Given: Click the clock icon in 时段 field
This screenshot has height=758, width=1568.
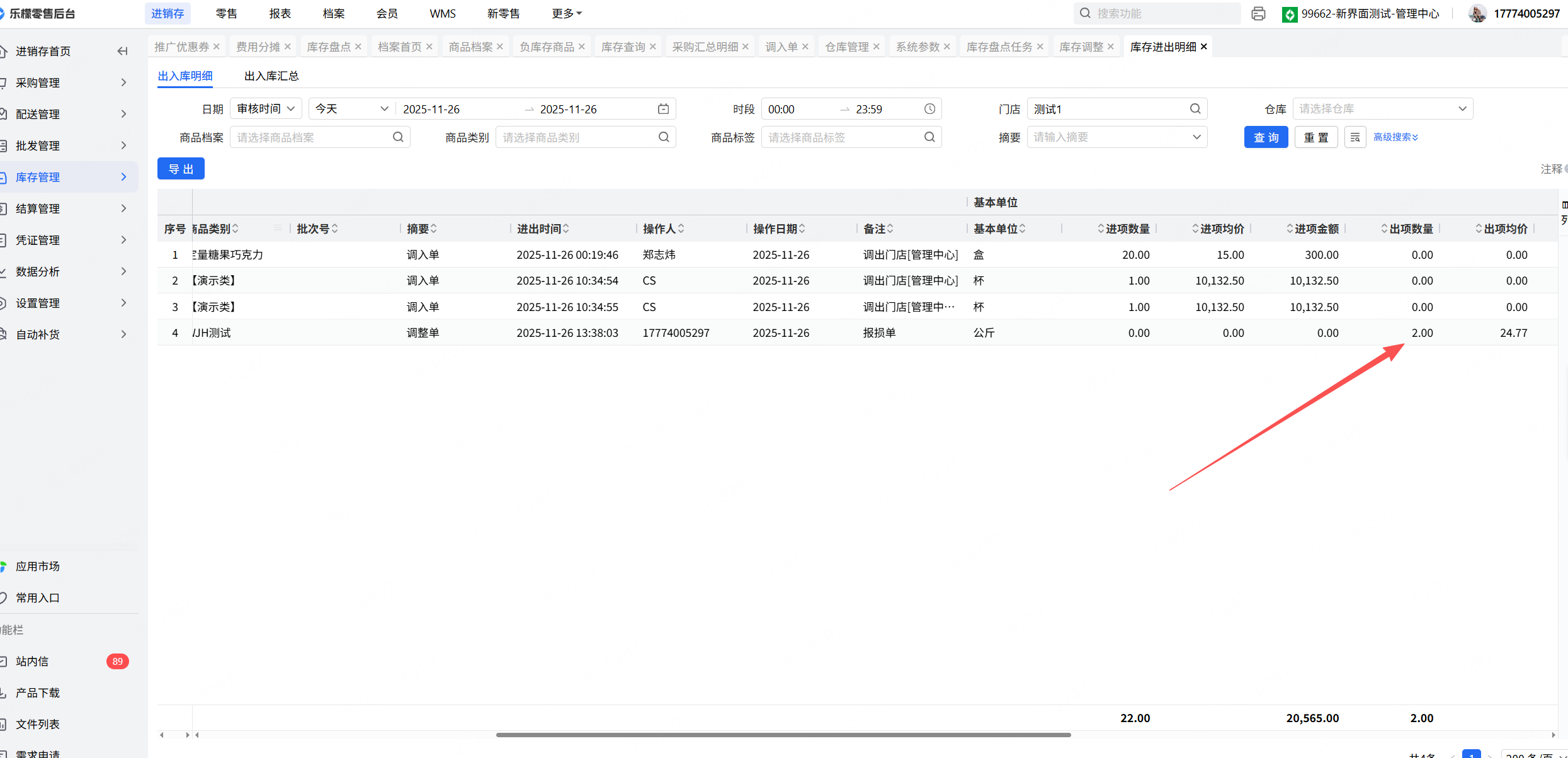Looking at the screenshot, I should point(929,109).
